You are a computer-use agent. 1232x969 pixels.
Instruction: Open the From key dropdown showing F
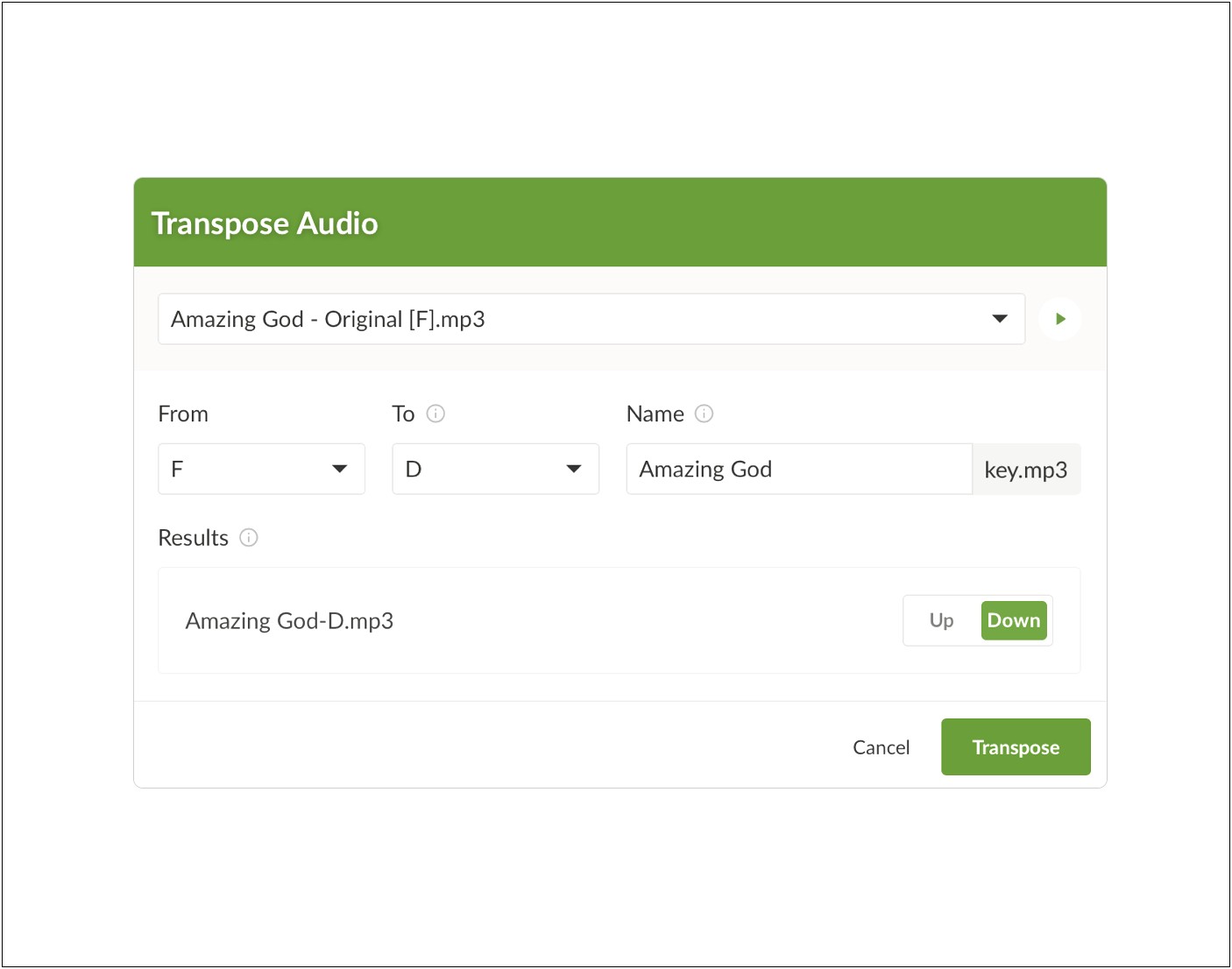(x=261, y=469)
